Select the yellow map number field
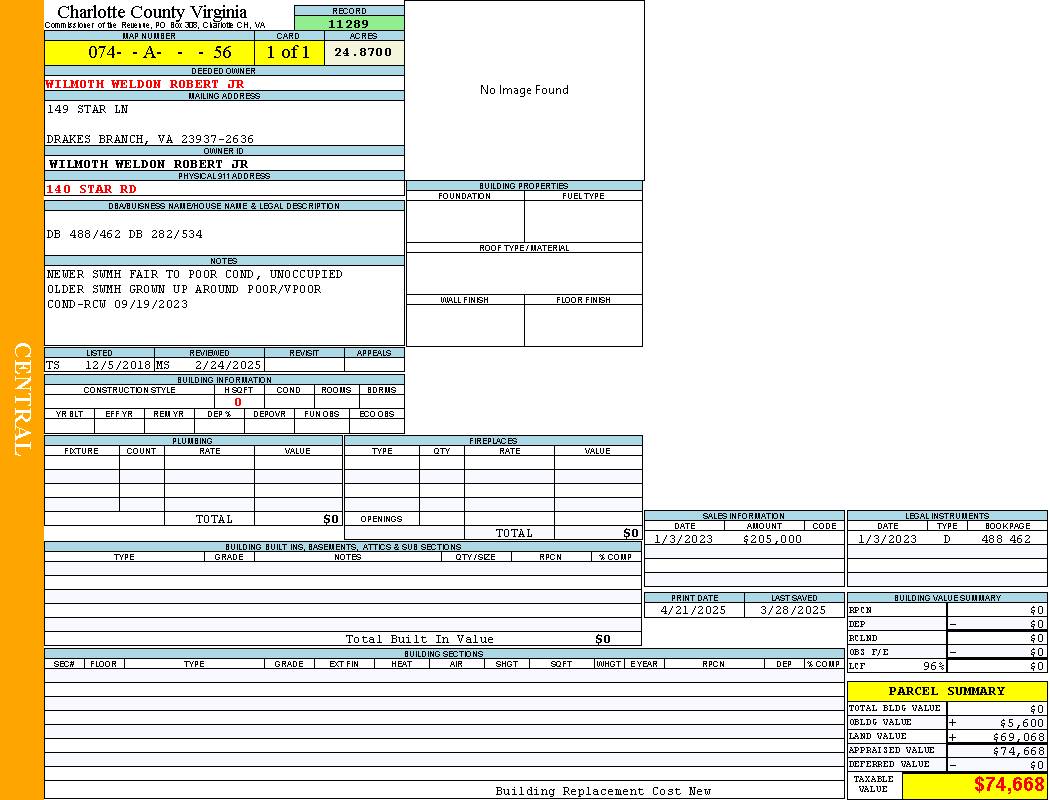 click(149, 53)
